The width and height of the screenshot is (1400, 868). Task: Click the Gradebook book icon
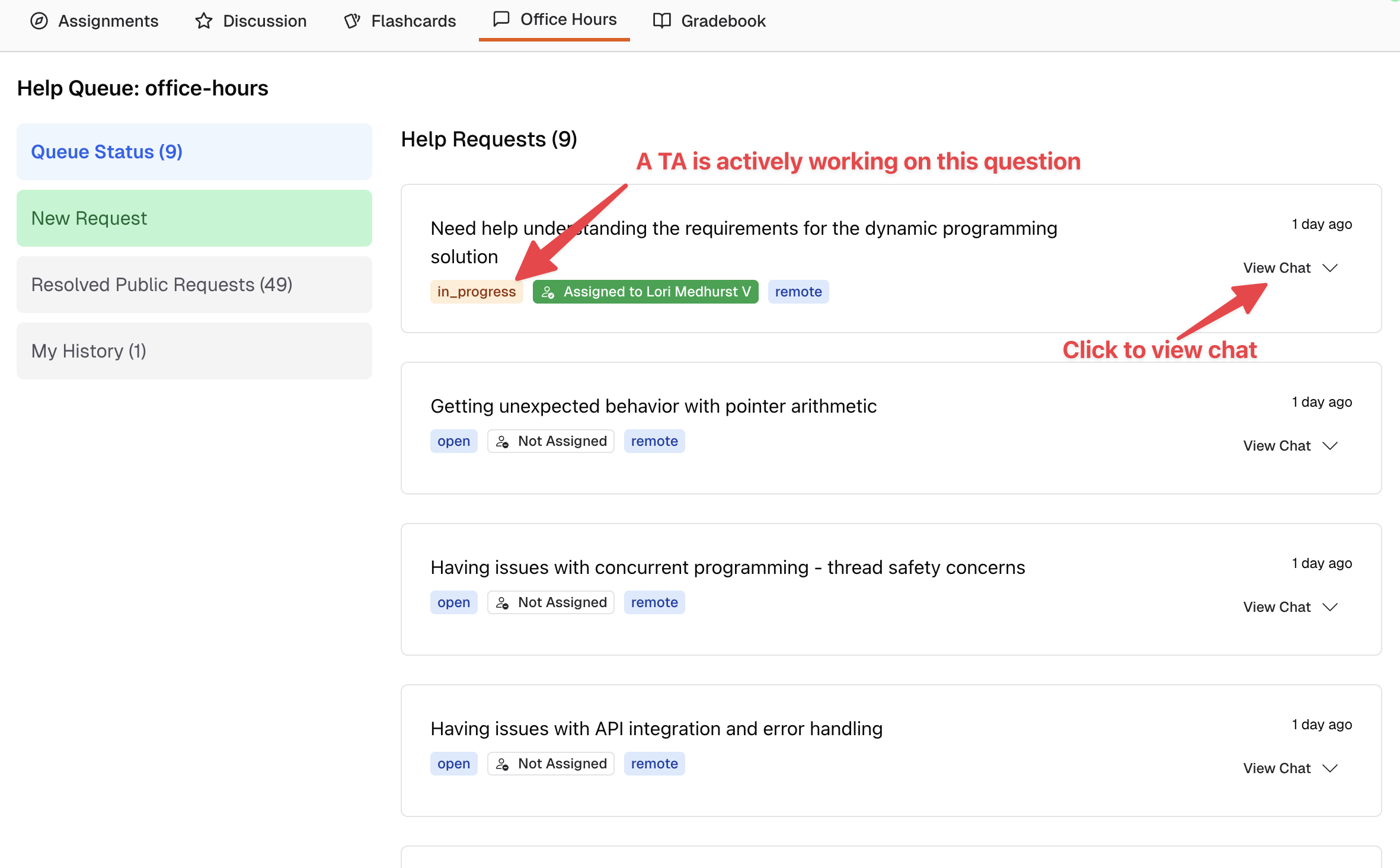(661, 21)
